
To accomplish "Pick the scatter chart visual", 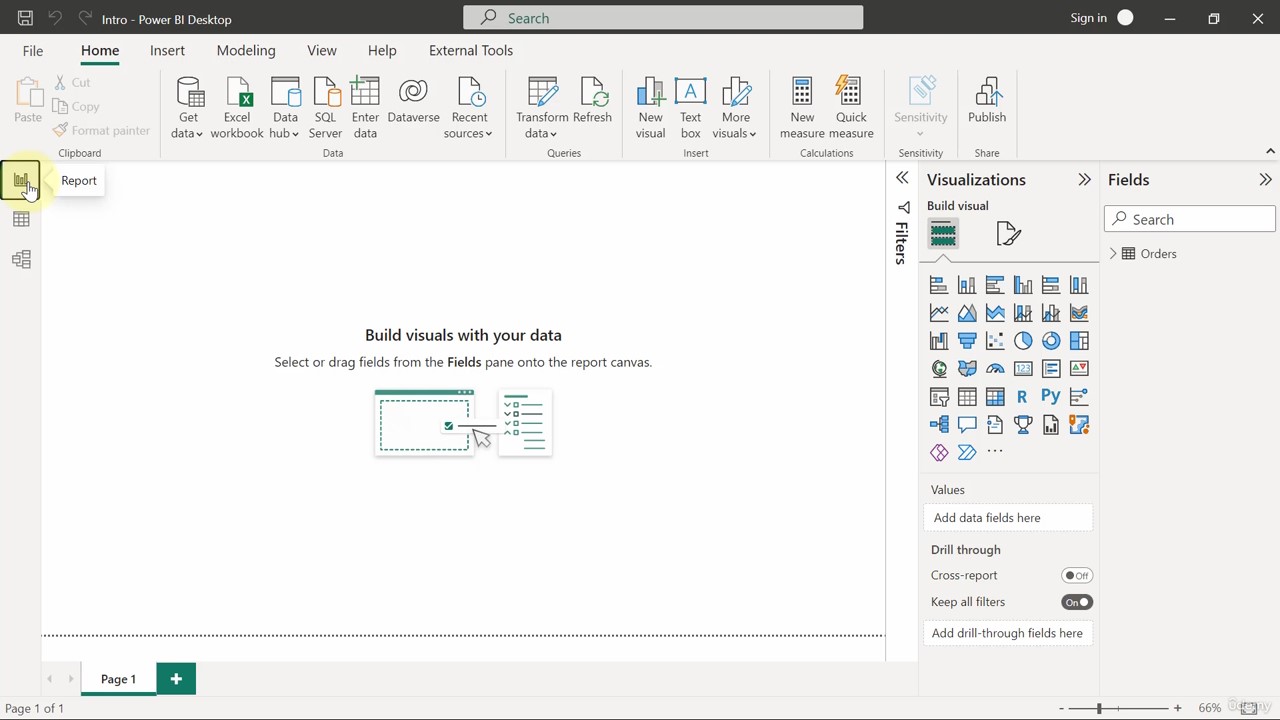I will pos(995,341).
